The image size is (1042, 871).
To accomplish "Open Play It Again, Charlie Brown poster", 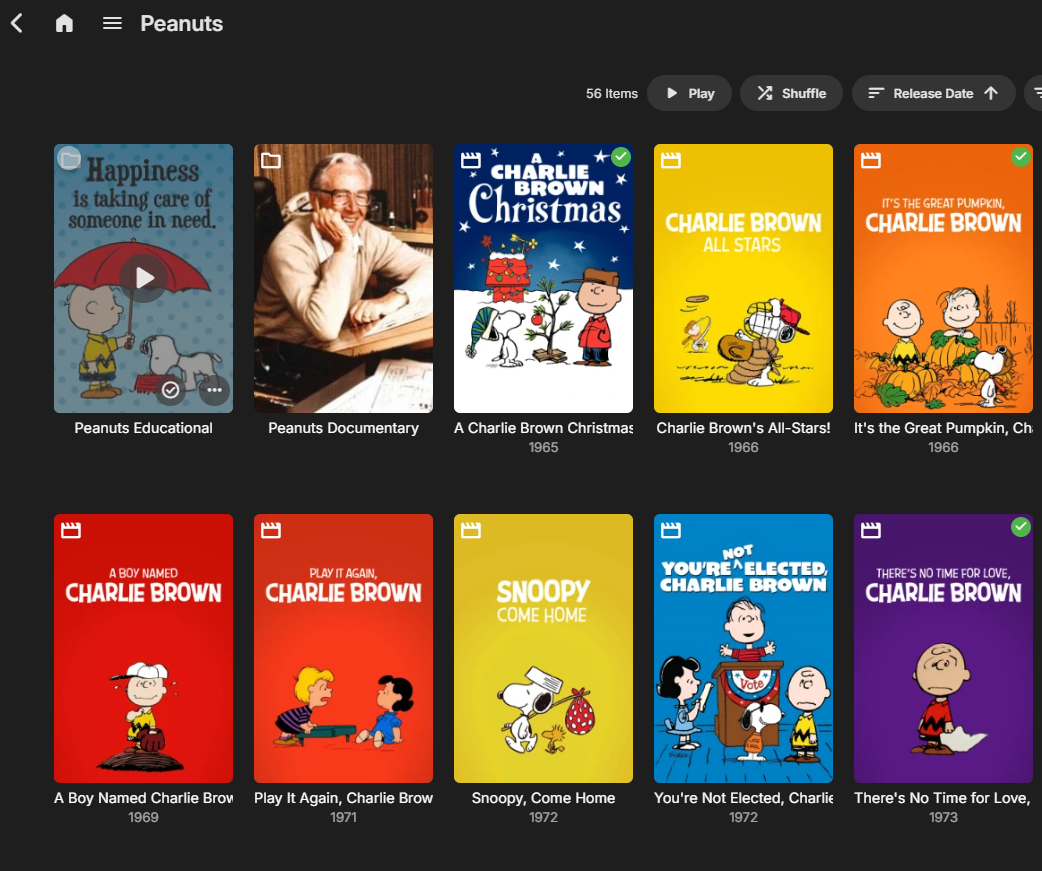I will click(x=343, y=648).
